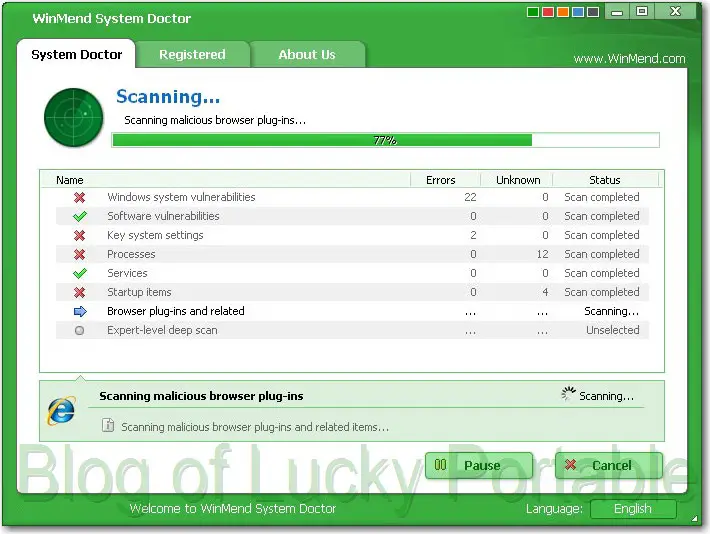Select the Startup items row text
710x534 pixels.
(139, 292)
